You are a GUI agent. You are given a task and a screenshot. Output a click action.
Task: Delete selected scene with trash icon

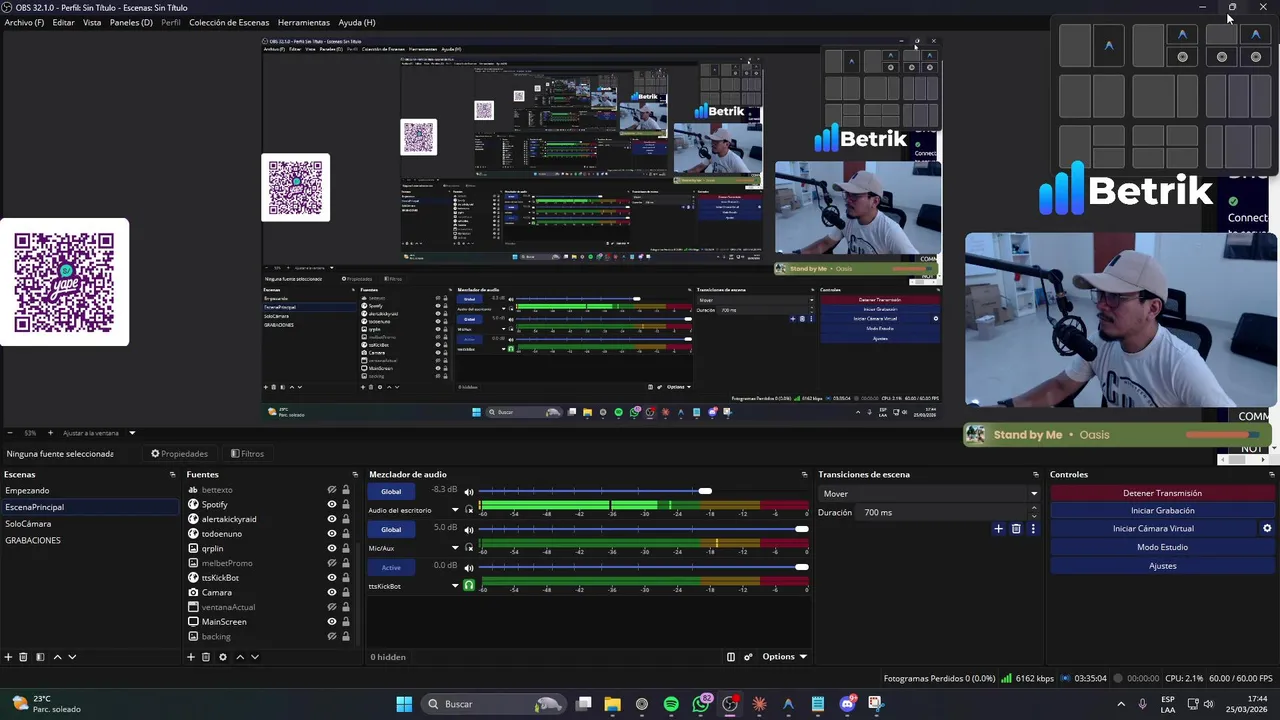[x=23, y=657]
